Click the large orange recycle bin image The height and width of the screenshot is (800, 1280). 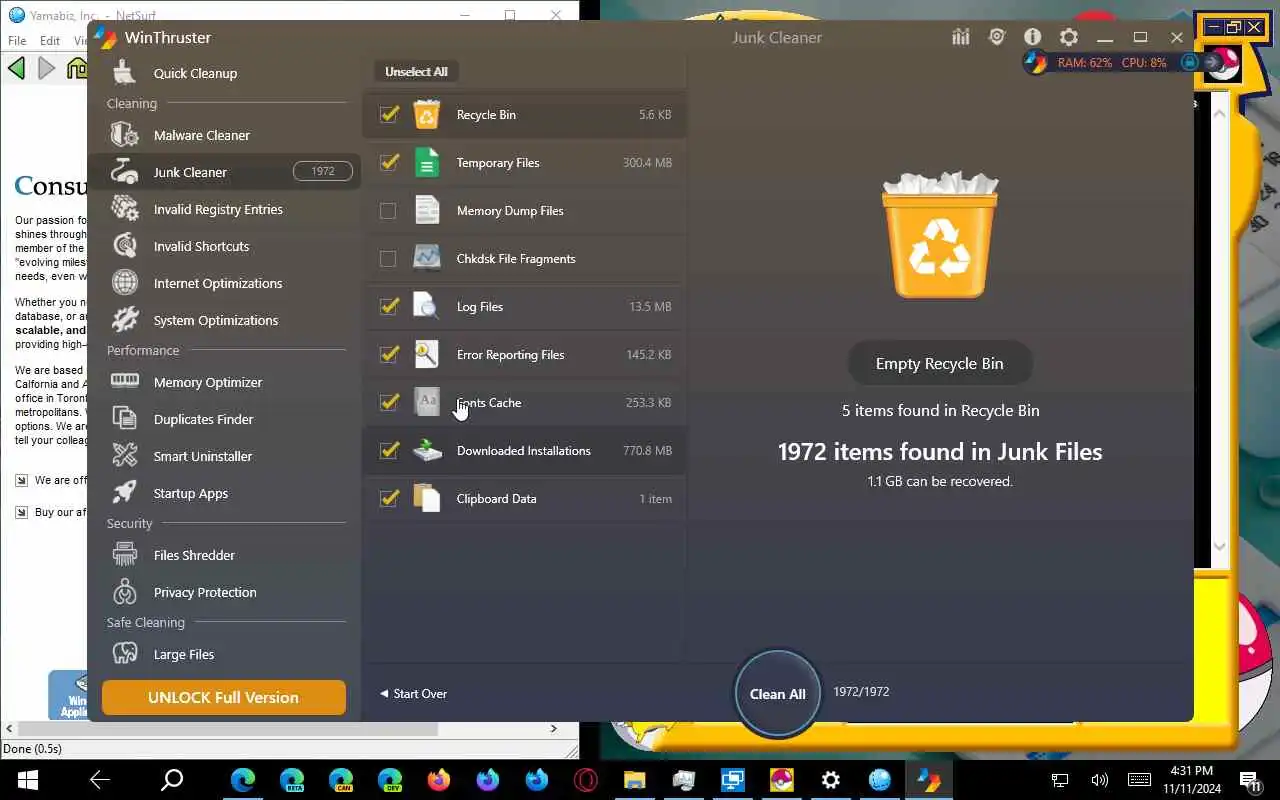pyautogui.click(x=940, y=236)
